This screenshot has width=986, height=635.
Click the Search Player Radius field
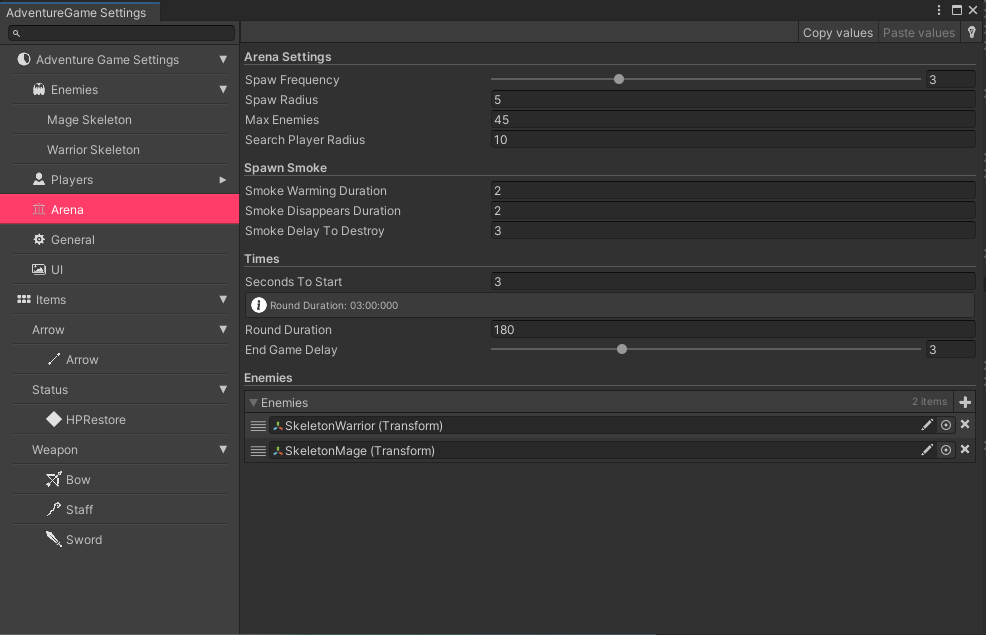[733, 140]
